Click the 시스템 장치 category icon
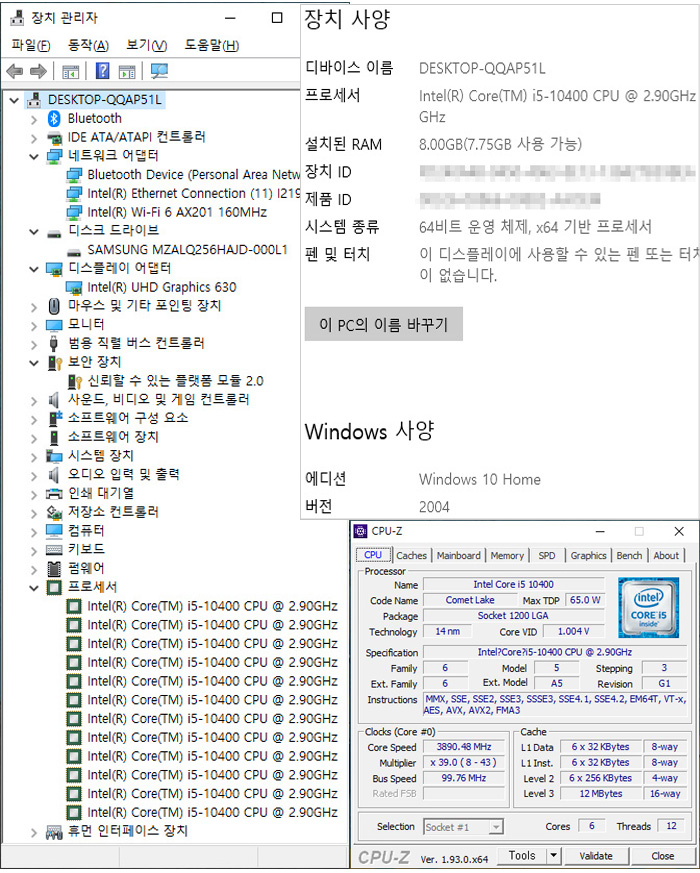Viewport: 700px width, 873px height. (x=54, y=456)
